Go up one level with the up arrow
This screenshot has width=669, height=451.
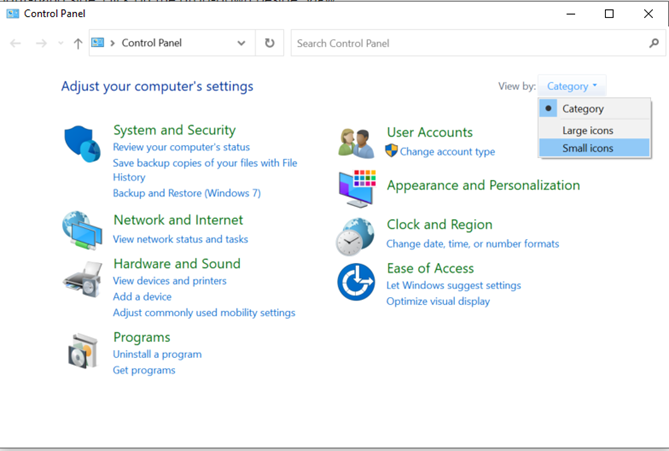tap(78, 43)
